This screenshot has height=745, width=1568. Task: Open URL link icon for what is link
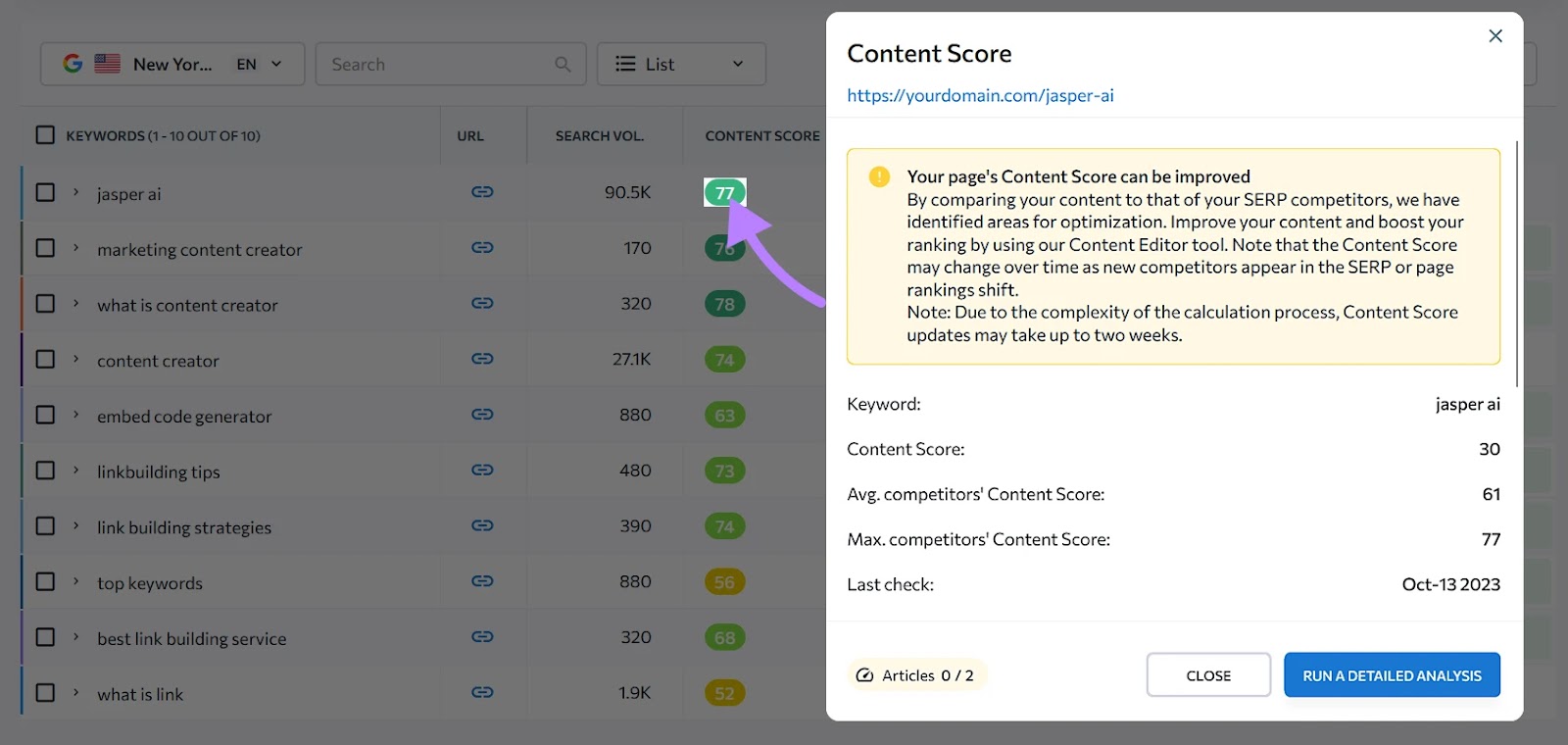pyautogui.click(x=482, y=692)
